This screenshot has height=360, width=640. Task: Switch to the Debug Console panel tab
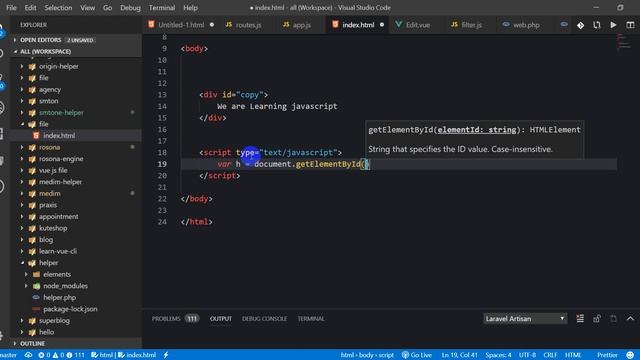264,318
